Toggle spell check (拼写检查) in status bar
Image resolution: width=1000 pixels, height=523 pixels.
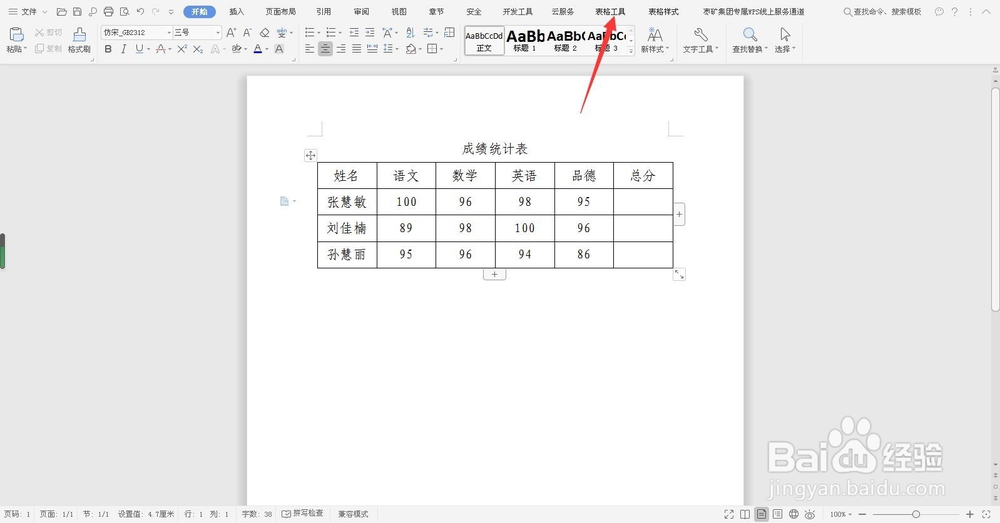(302, 513)
